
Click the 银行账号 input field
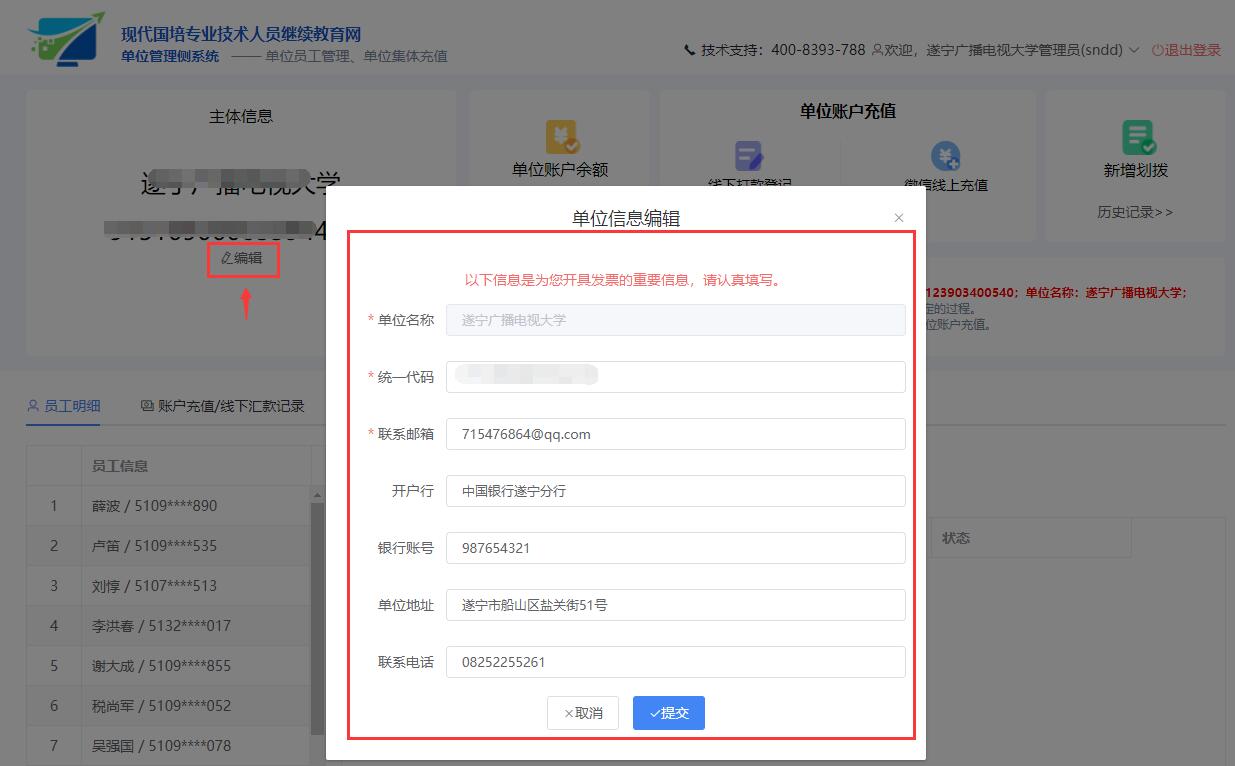coord(676,548)
